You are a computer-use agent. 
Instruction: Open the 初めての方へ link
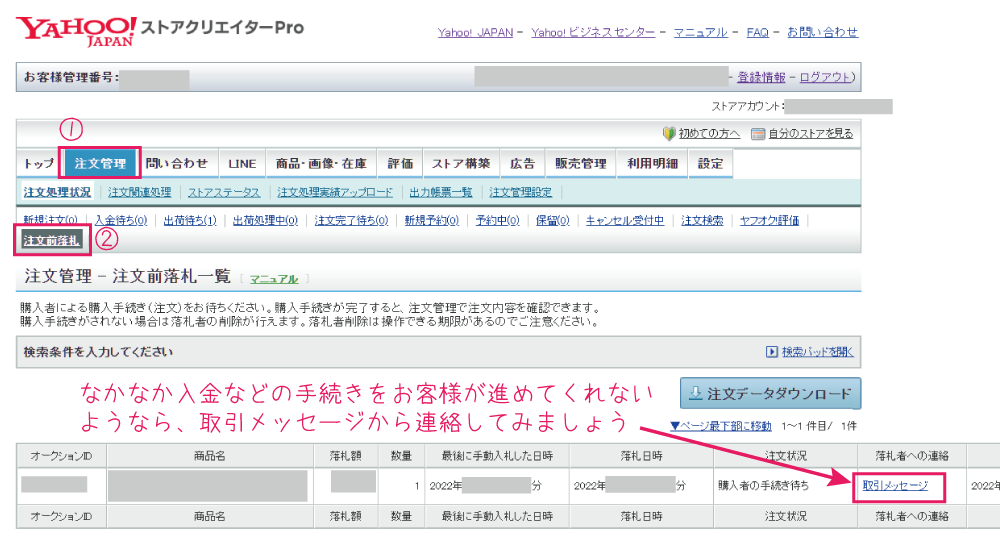click(709, 133)
